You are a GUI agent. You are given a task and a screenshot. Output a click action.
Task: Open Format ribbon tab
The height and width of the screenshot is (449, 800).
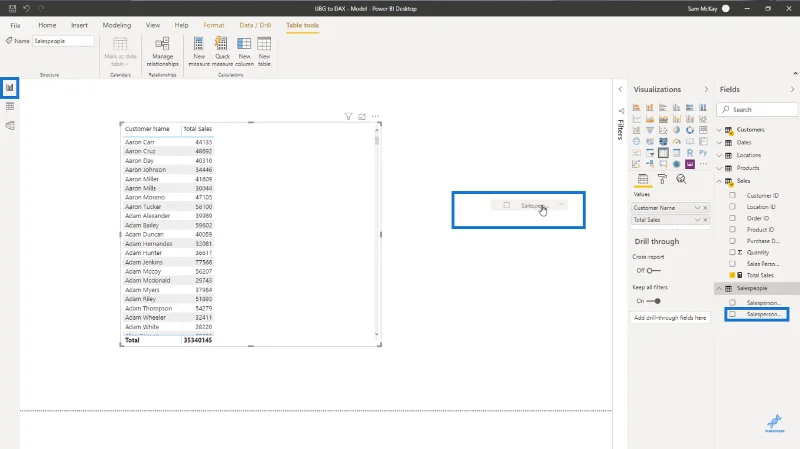[x=213, y=25]
